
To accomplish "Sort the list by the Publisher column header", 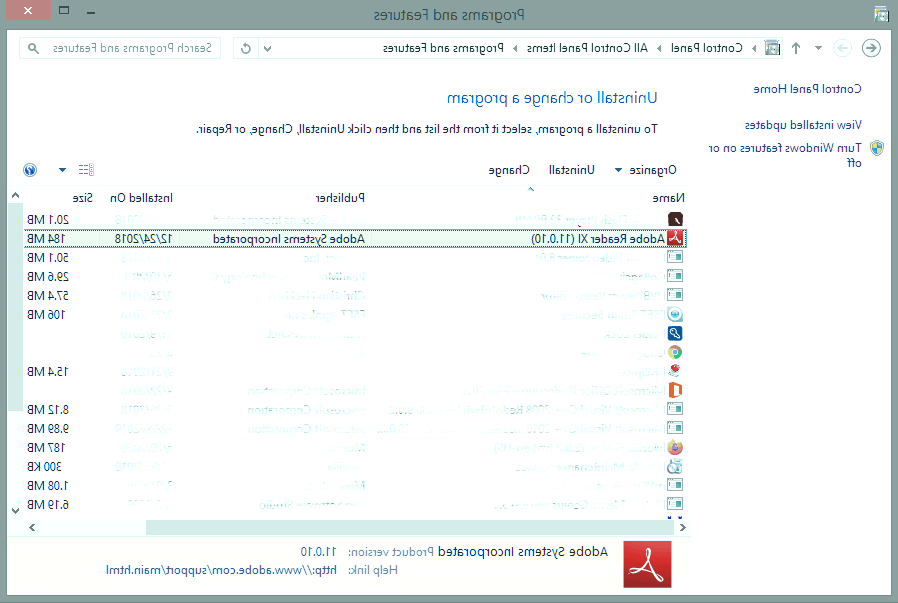I will point(340,198).
